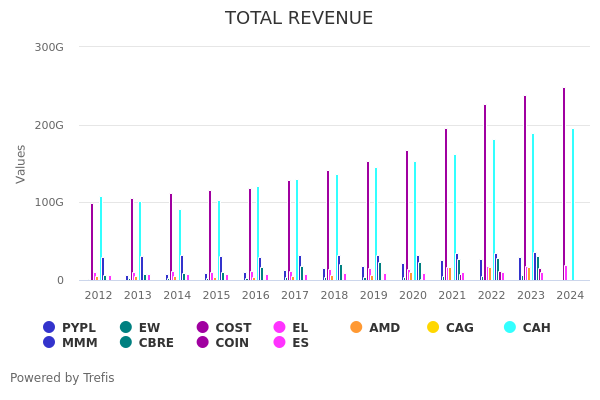Click the teal CBRE legend marker
This screenshot has height=400, width=600.
[x=126, y=343]
